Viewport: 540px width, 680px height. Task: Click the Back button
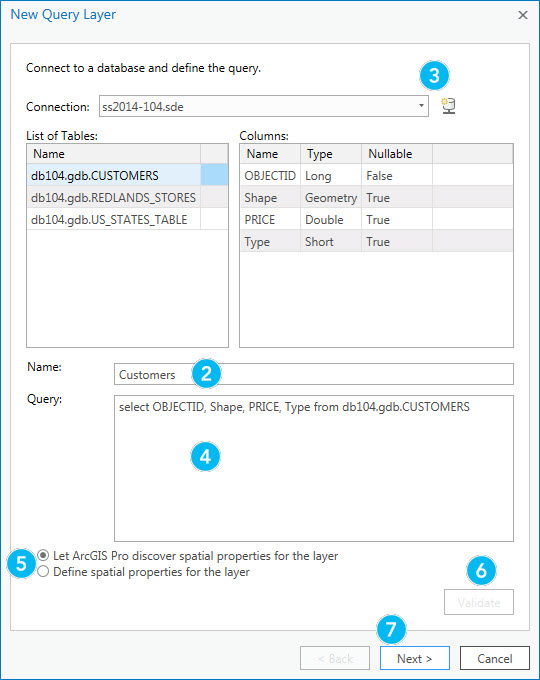coord(335,658)
